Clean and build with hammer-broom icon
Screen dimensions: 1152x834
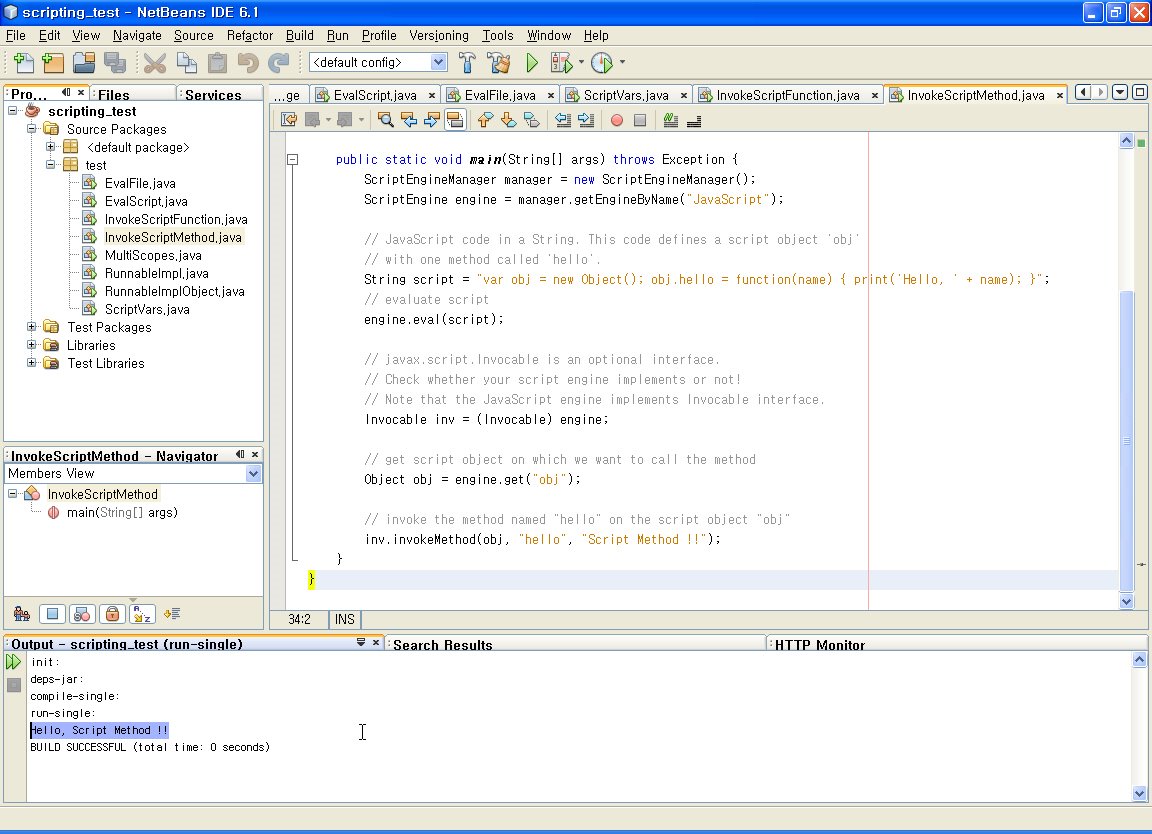click(x=500, y=63)
